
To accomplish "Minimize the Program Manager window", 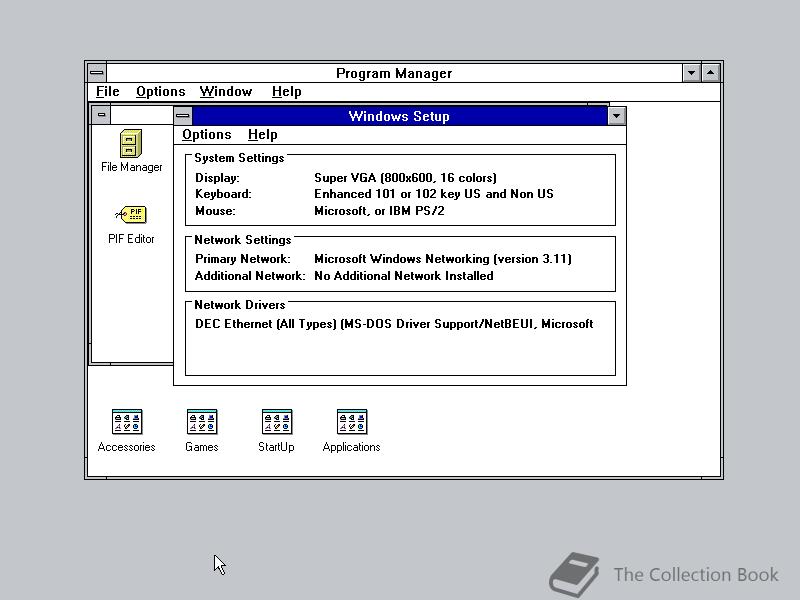I will coord(691,73).
